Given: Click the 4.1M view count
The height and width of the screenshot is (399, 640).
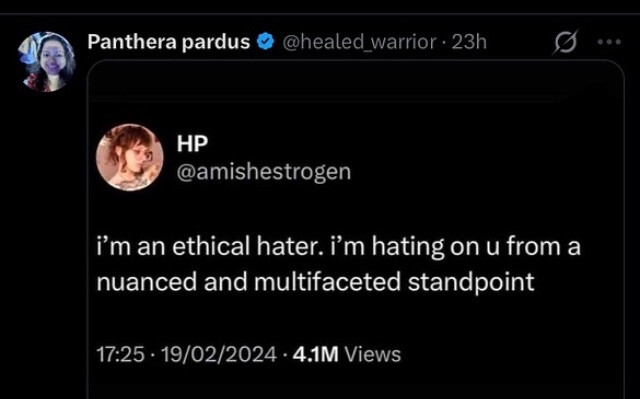Looking at the screenshot, I should coord(316,354).
